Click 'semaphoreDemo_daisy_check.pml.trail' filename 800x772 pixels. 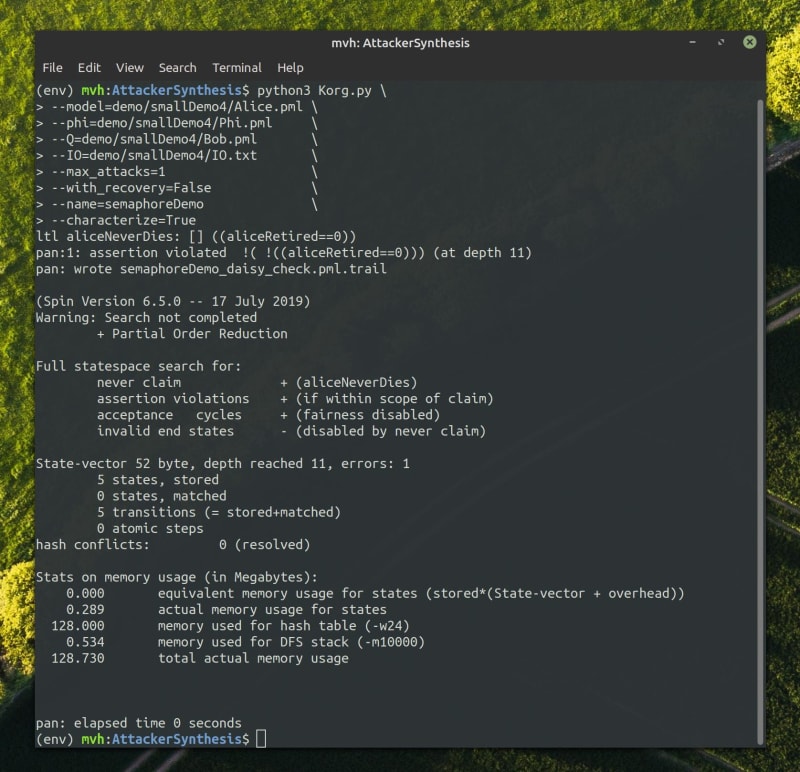253,269
